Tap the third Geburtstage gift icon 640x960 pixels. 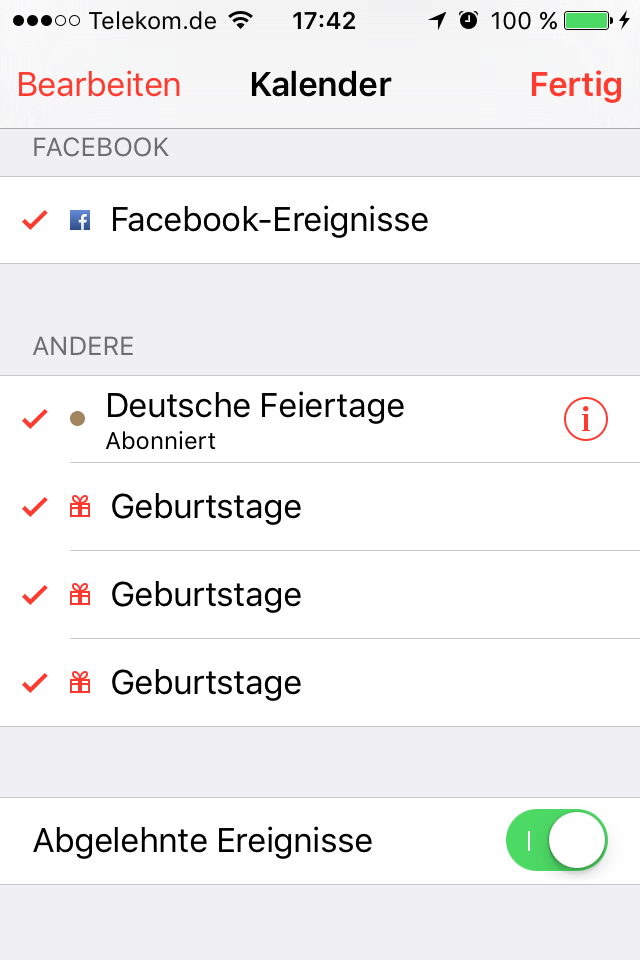80,684
